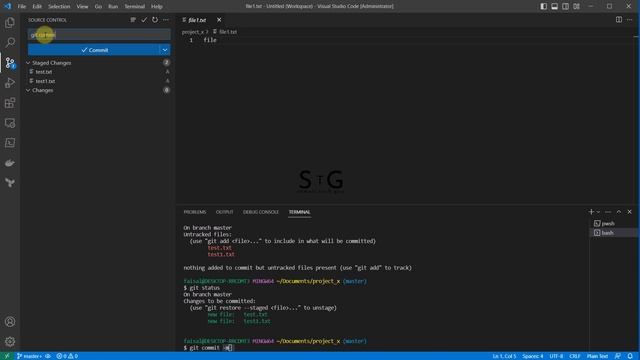Open the Source Control view icon
This screenshot has height=360, width=640.
tap(10, 62)
